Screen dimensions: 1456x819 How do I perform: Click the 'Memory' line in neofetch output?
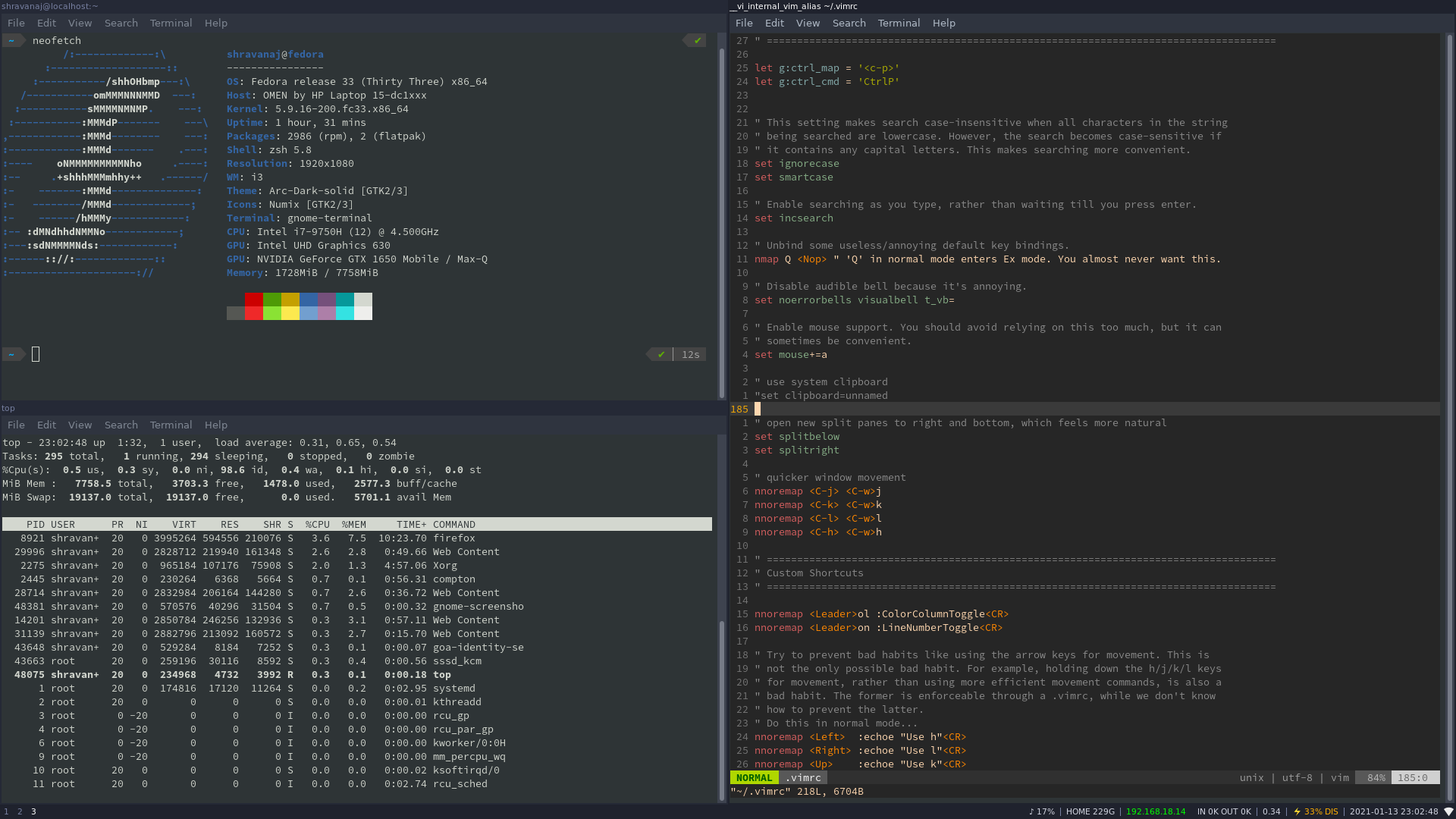[303, 273]
